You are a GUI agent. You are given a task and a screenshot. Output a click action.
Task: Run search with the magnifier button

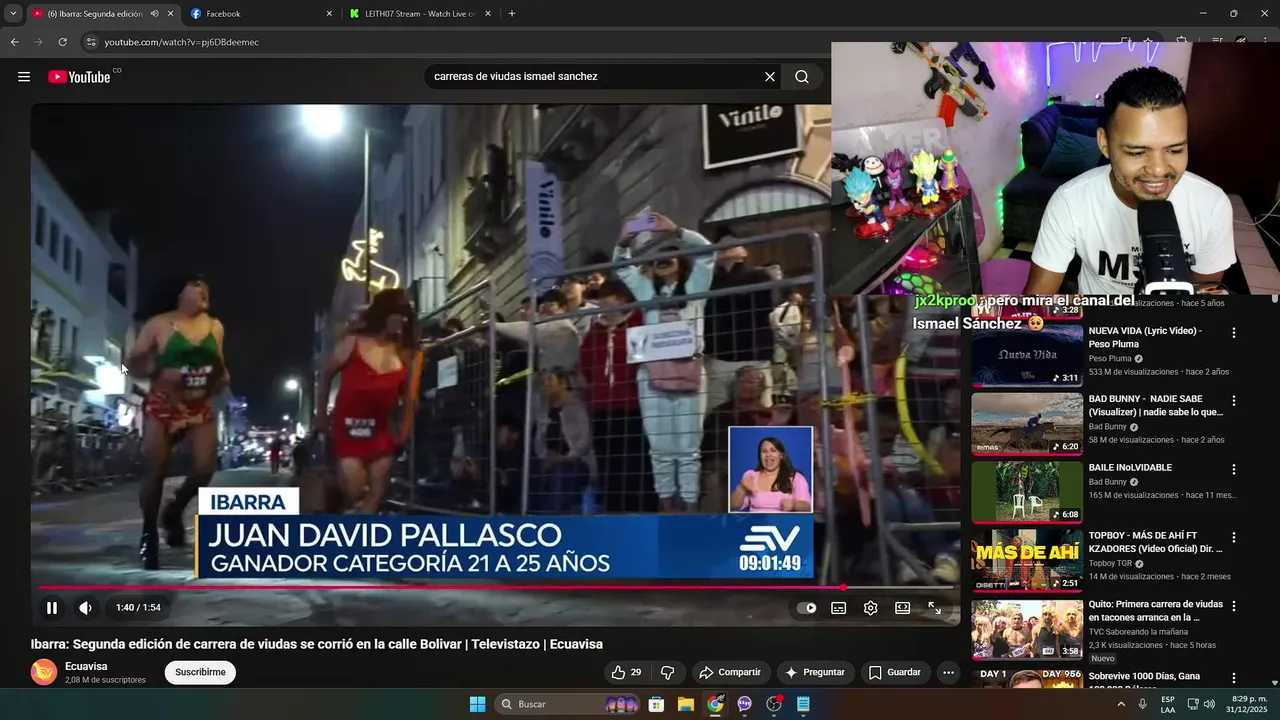[x=802, y=77]
